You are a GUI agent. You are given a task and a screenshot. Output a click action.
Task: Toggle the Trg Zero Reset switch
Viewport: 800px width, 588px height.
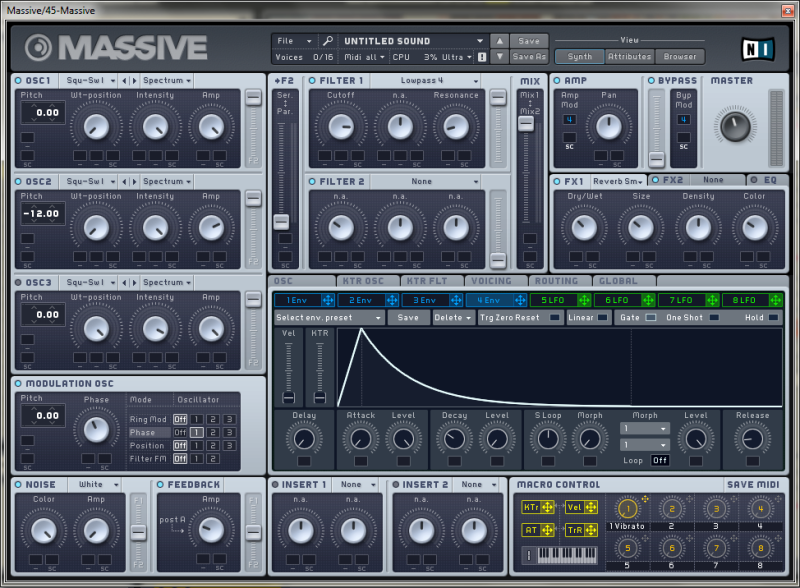coord(554,317)
